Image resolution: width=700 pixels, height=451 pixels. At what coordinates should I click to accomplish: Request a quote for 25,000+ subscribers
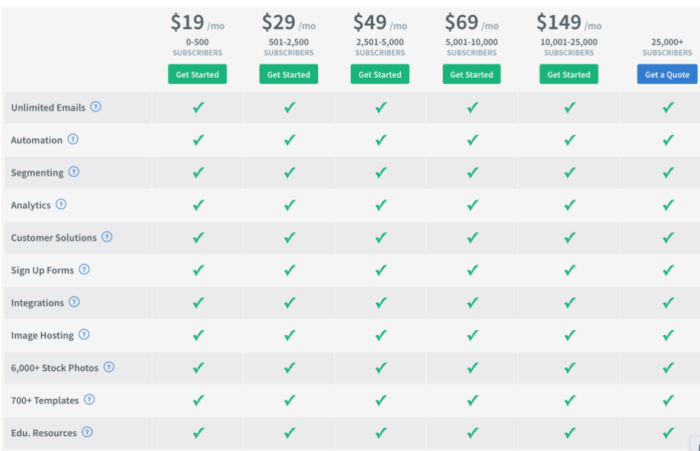point(667,74)
